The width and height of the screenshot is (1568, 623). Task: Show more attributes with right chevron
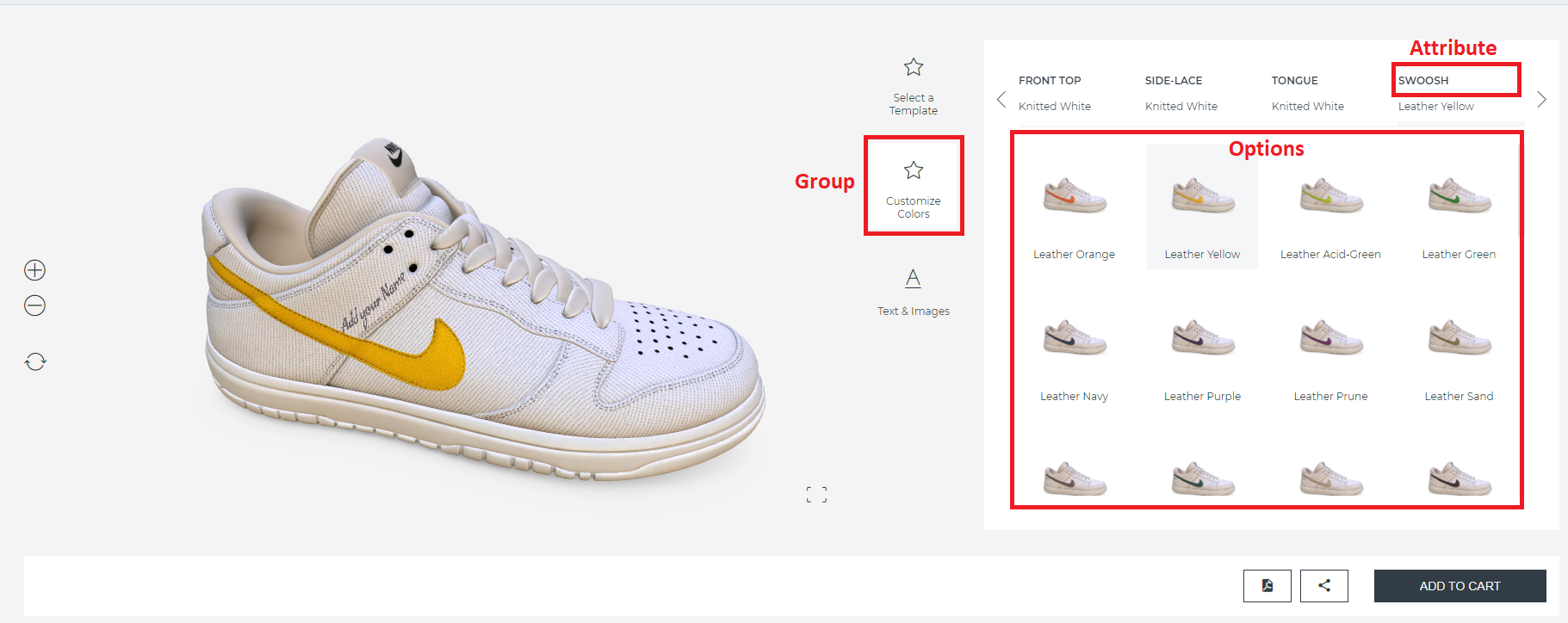[x=1541, y=99]
